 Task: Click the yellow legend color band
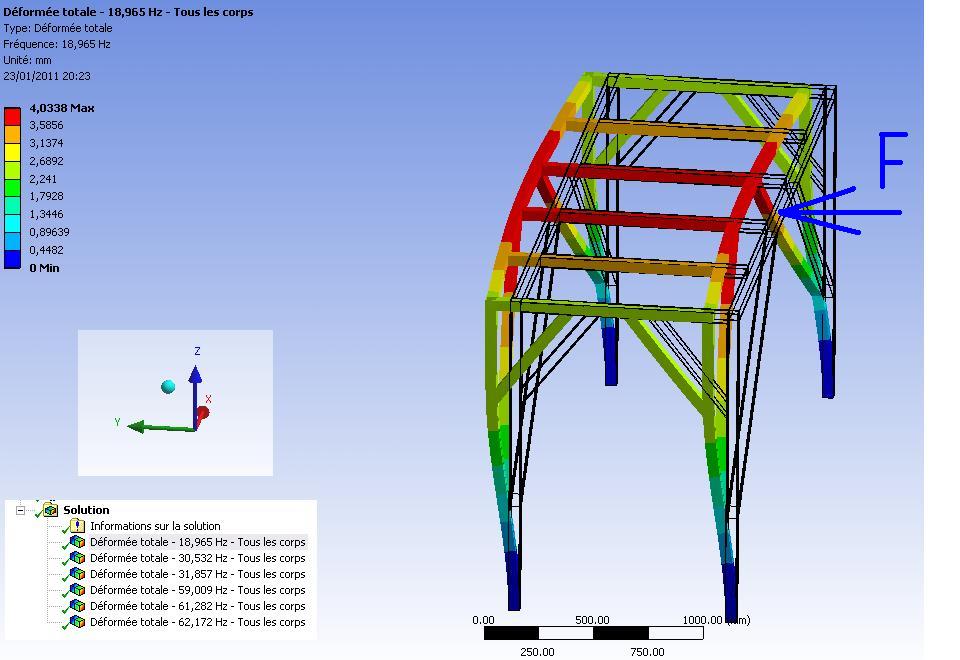click(12, 152)
